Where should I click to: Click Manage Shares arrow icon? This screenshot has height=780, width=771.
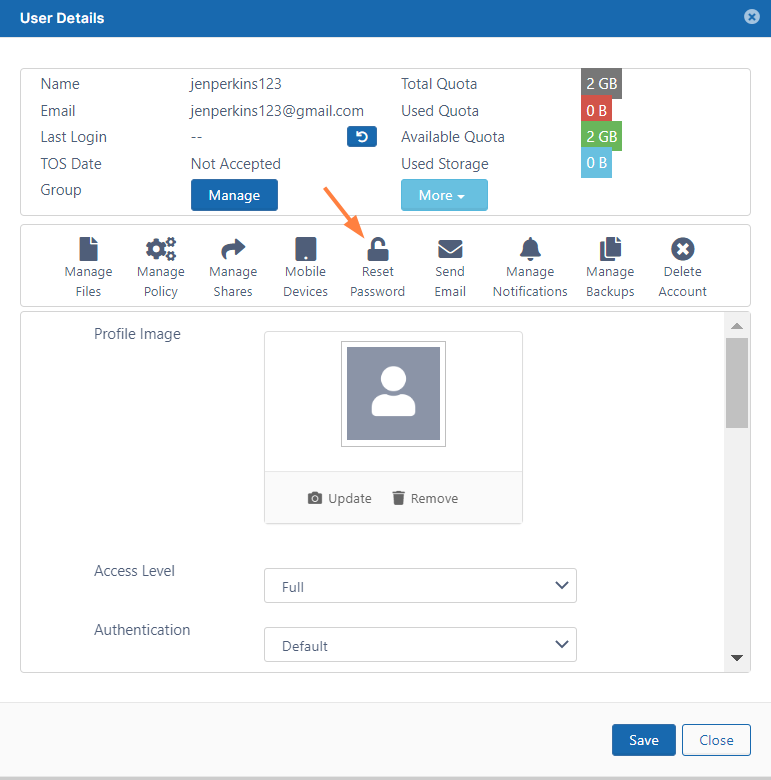pyautogui.click(x=233, y=249)
